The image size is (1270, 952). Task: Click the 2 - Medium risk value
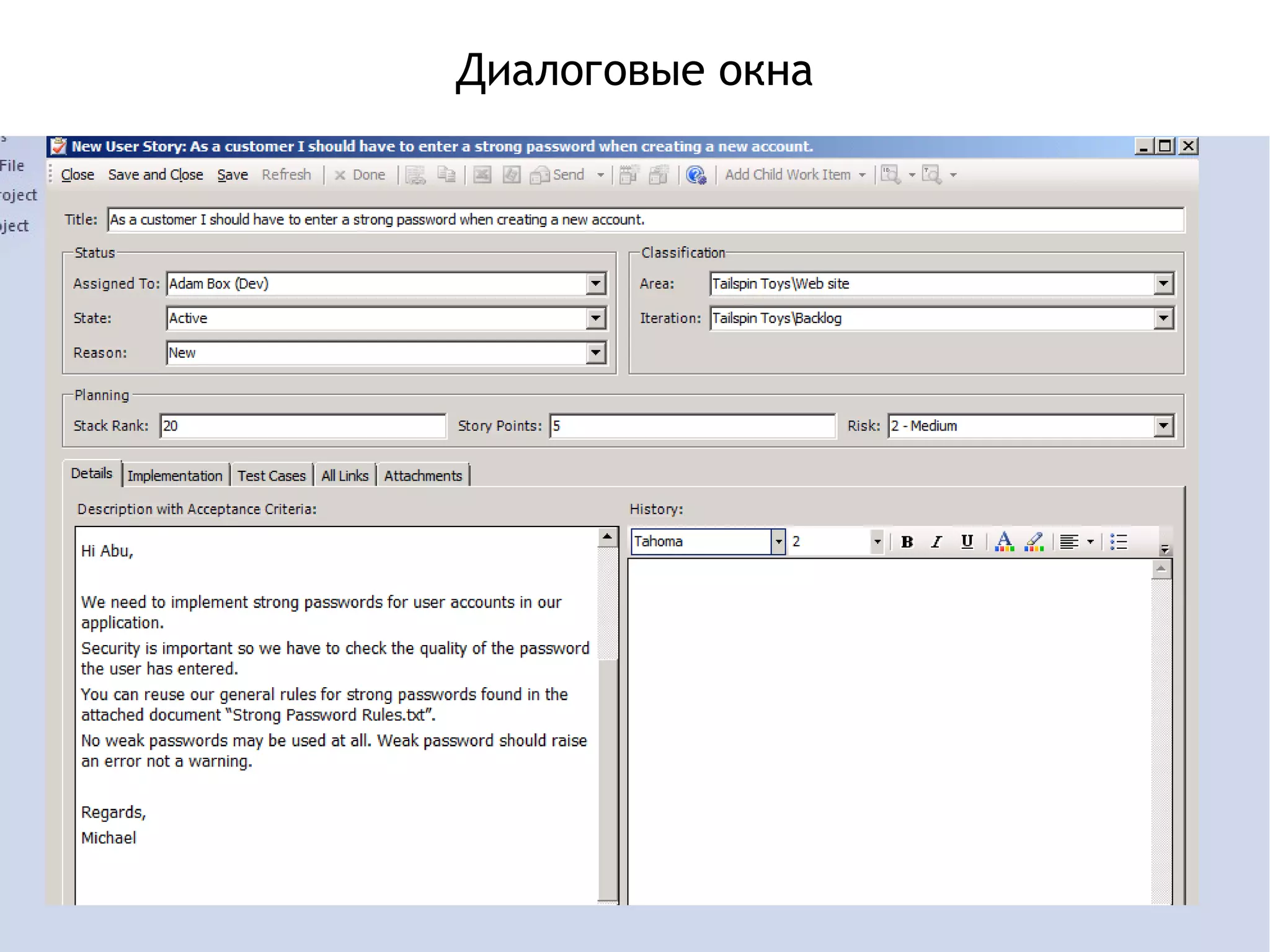924,426
